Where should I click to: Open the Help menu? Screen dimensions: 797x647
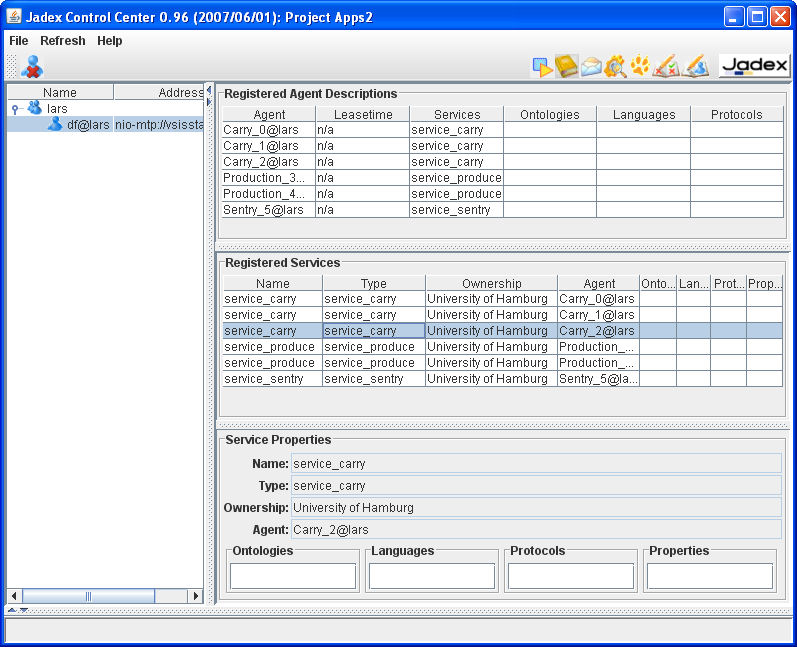(x=109, y=41)
